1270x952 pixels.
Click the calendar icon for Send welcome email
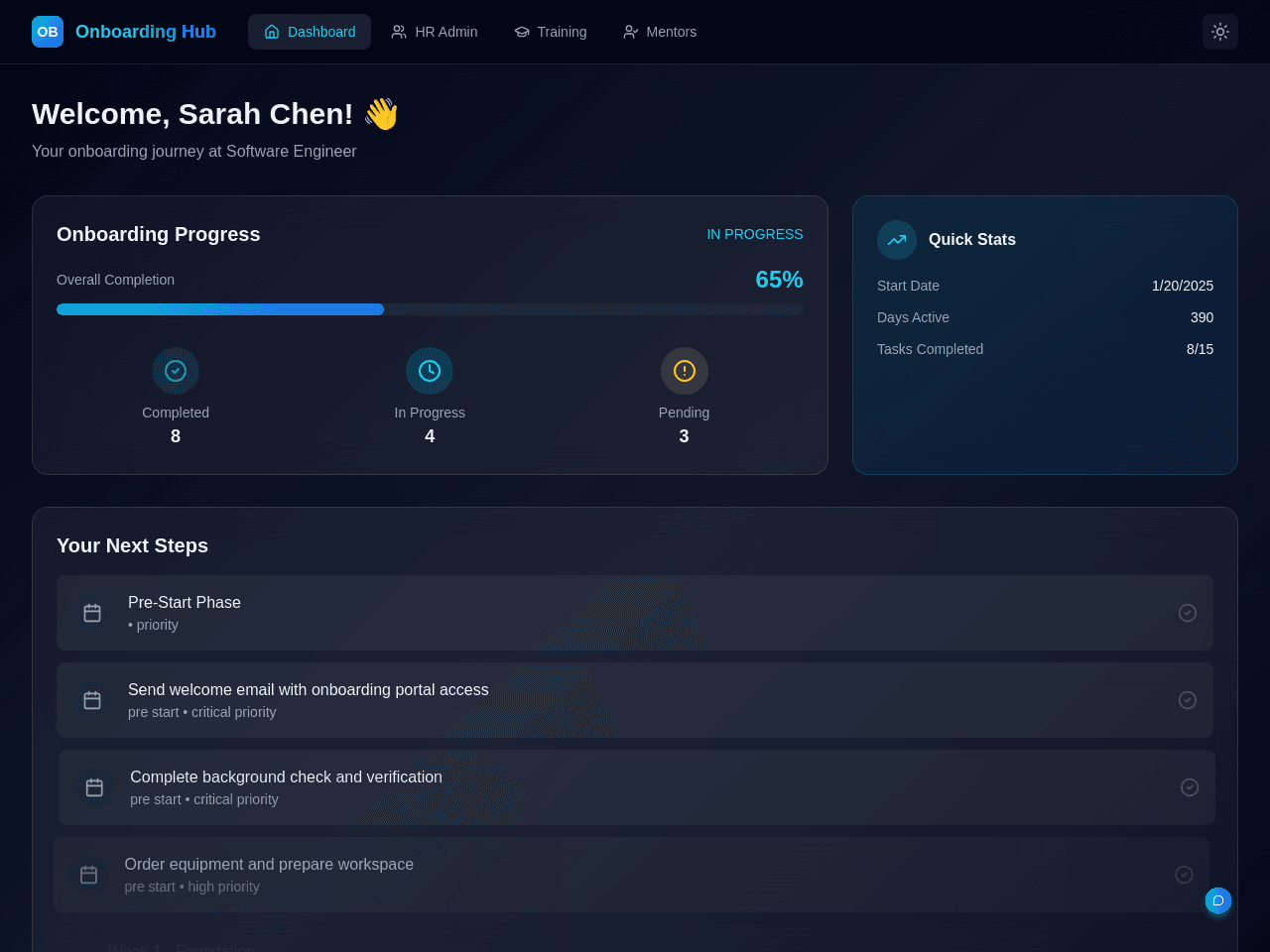[92, 700]
